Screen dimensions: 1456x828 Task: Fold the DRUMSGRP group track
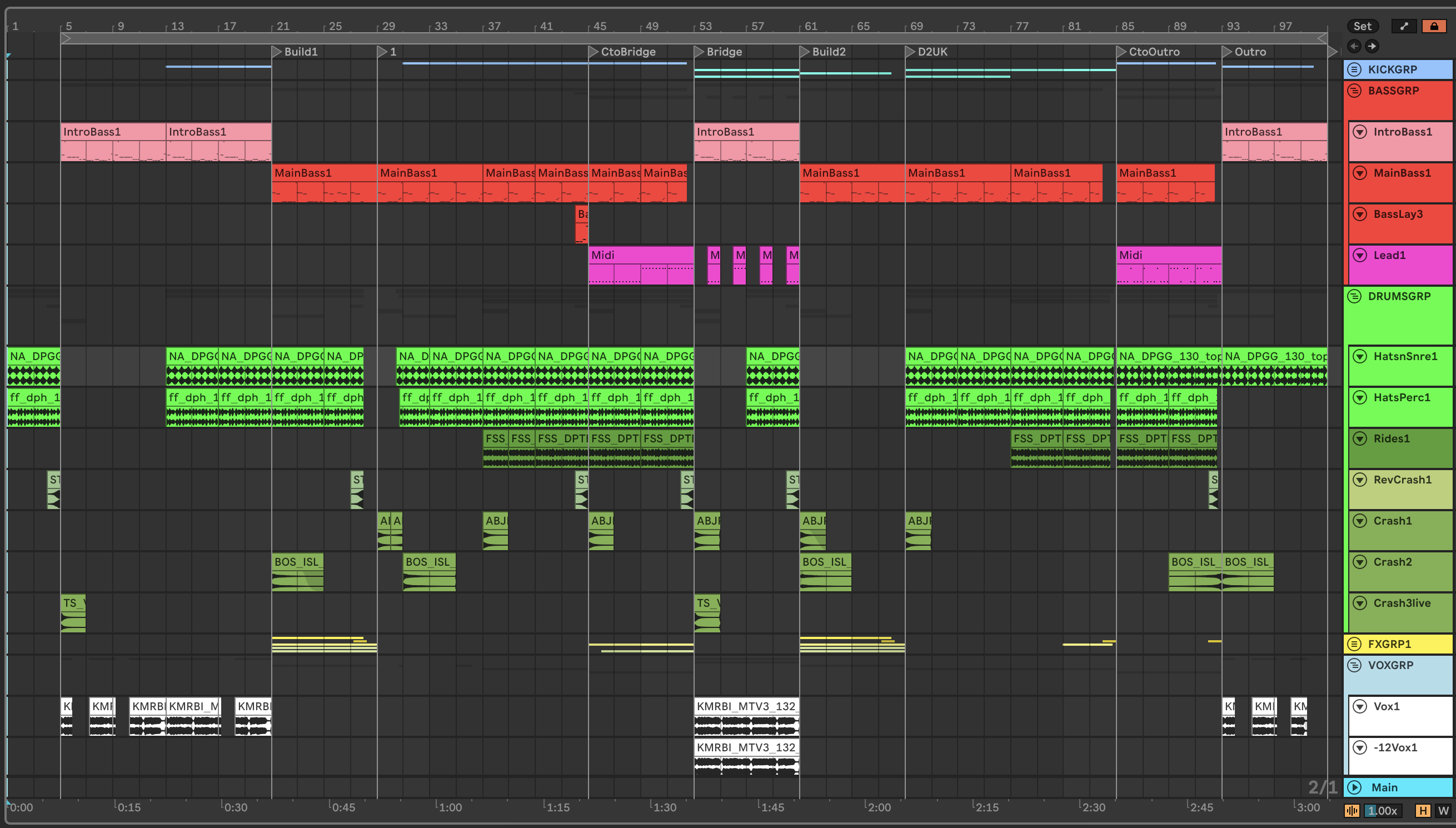(1355, 296)
